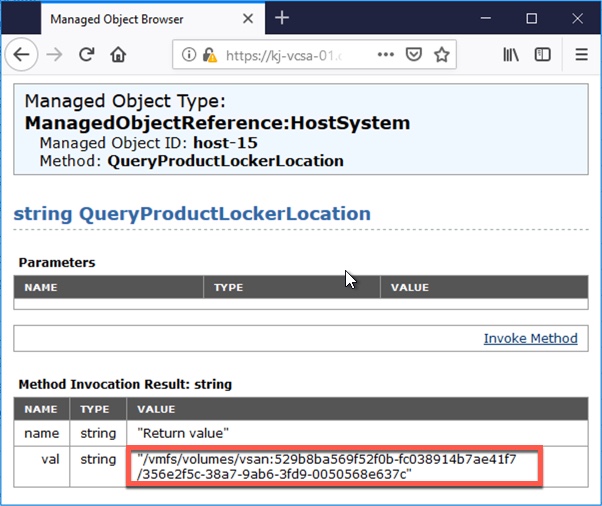
Task: Toggle the sidebar view icon
Action: (542, 55)
